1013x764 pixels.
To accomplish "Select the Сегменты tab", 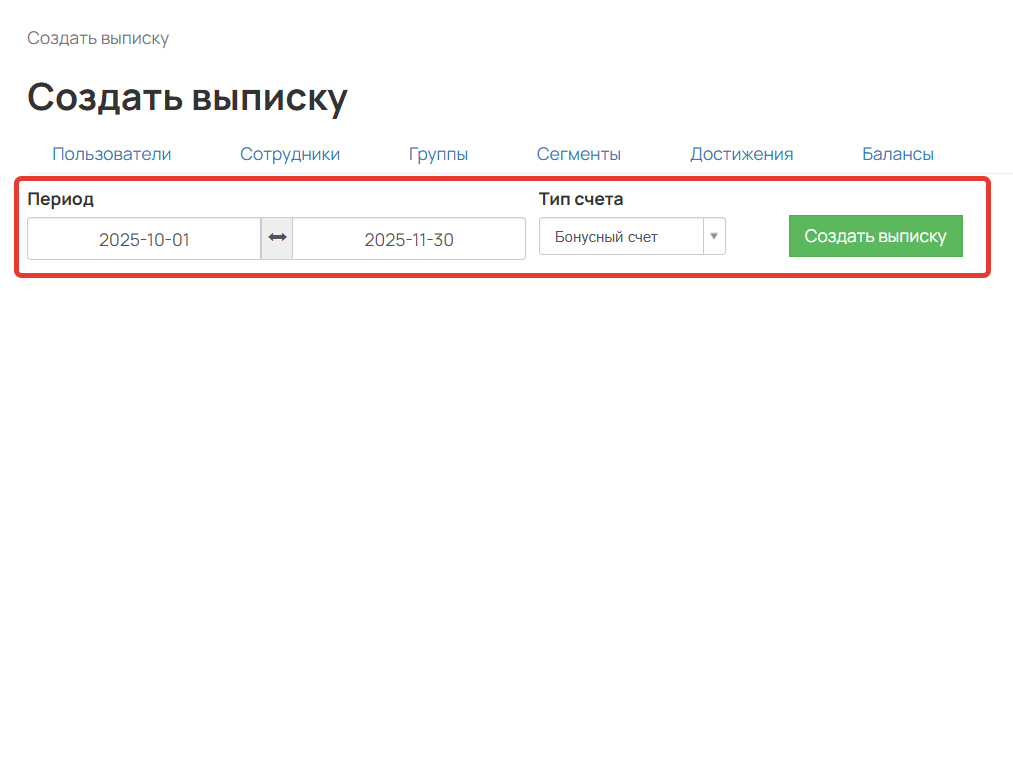I will click(x=578, y=154).
